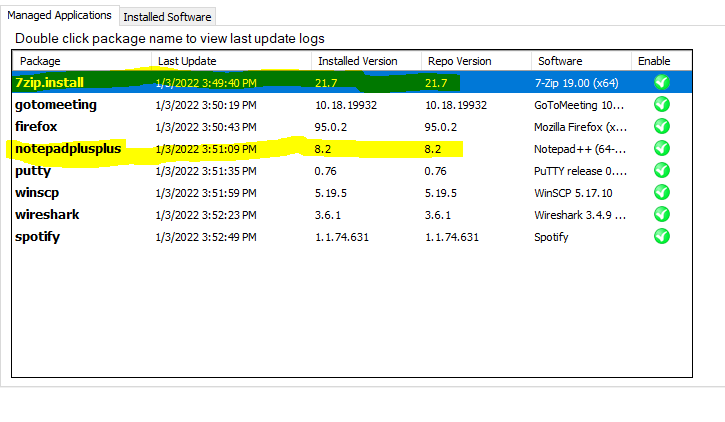Click green enable icon for firefox
Image resolution: width=725 pixels, height=422 pixels.
tap(661, 126)
